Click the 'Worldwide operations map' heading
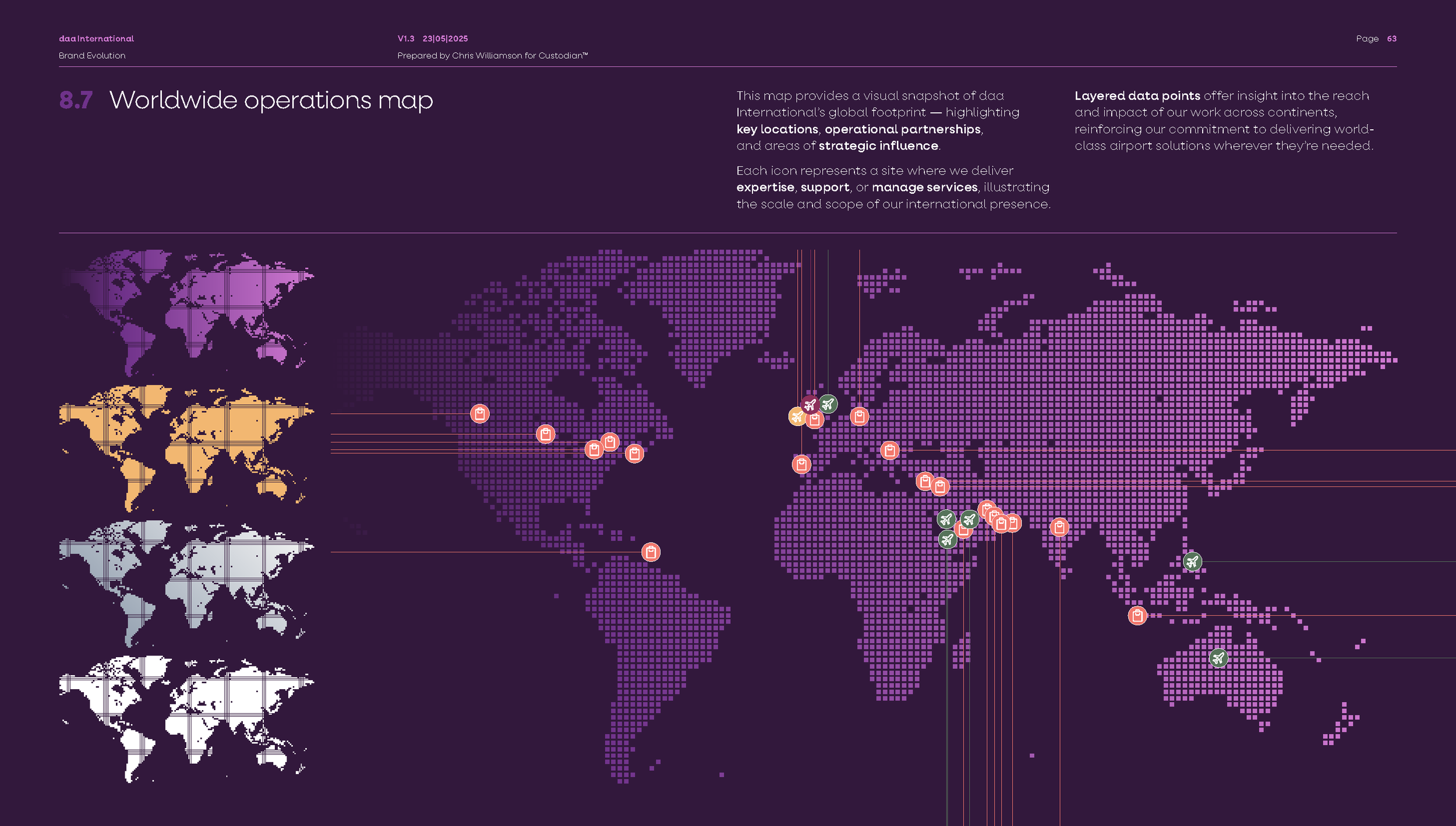The height and width of the screenshot is (826, 1456). pyautogui.click(x=271, y=101)
